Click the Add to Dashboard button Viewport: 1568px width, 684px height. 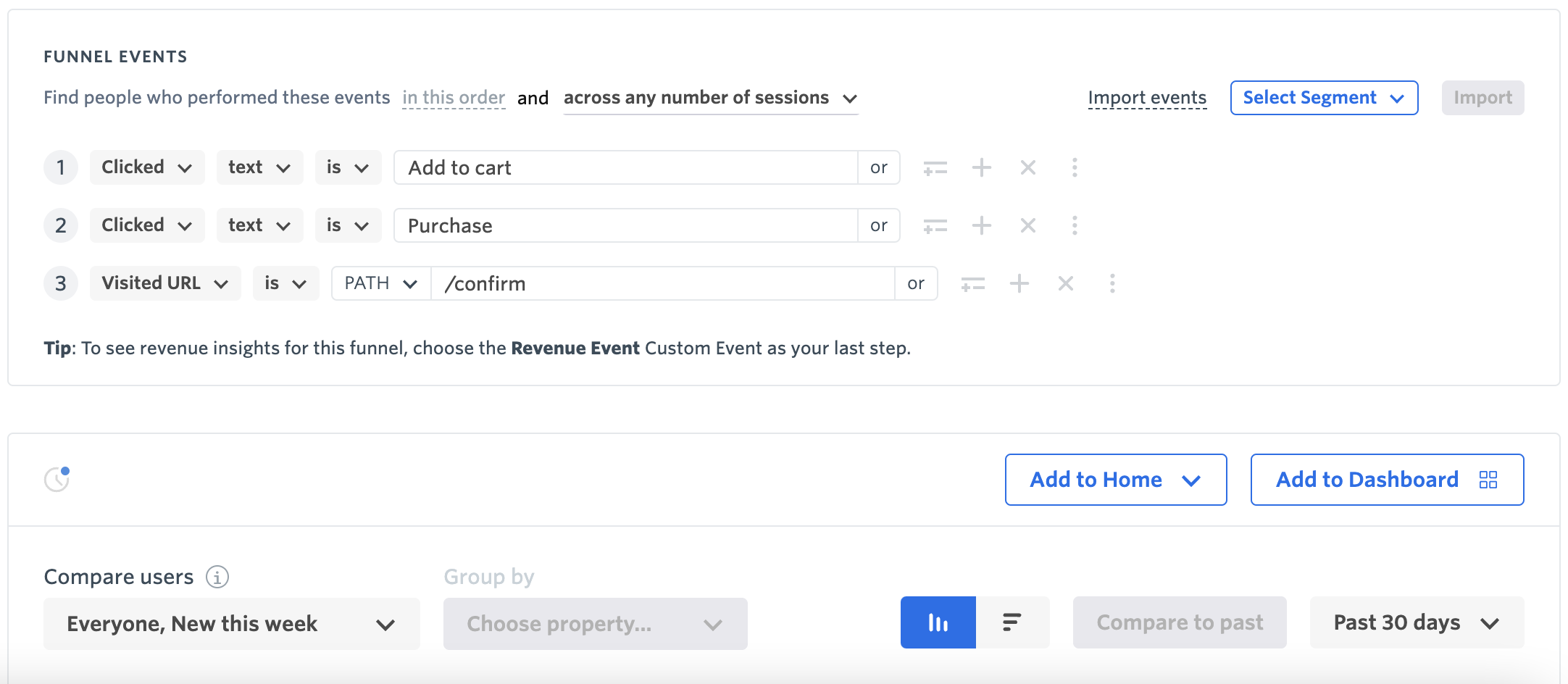pyautogui.click(x=1386, y=480)
